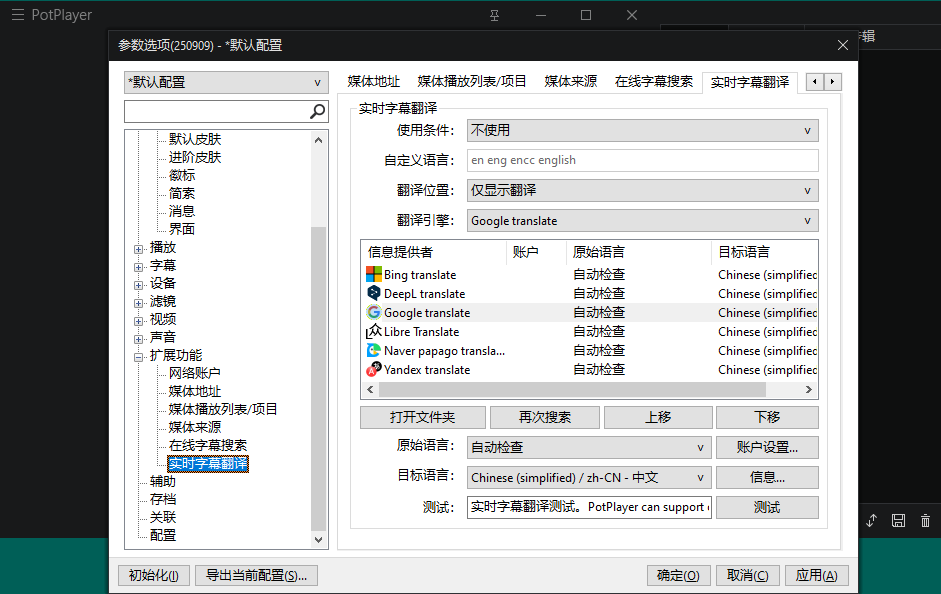This screenshot has width=941, height=594.
Task: Expand the 声音 tree node
Action: point(139,339)
